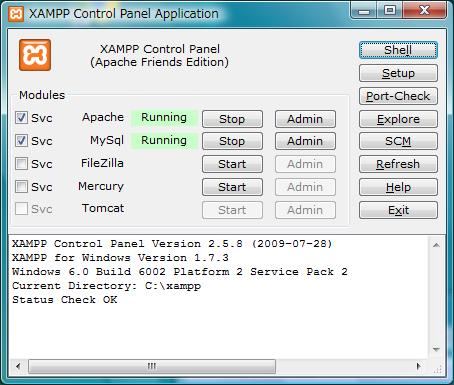Enable the FileZilla Svc checkbox
Image resolution: width=454 pixels, height=385 pixels.
[x=21, y=164]
